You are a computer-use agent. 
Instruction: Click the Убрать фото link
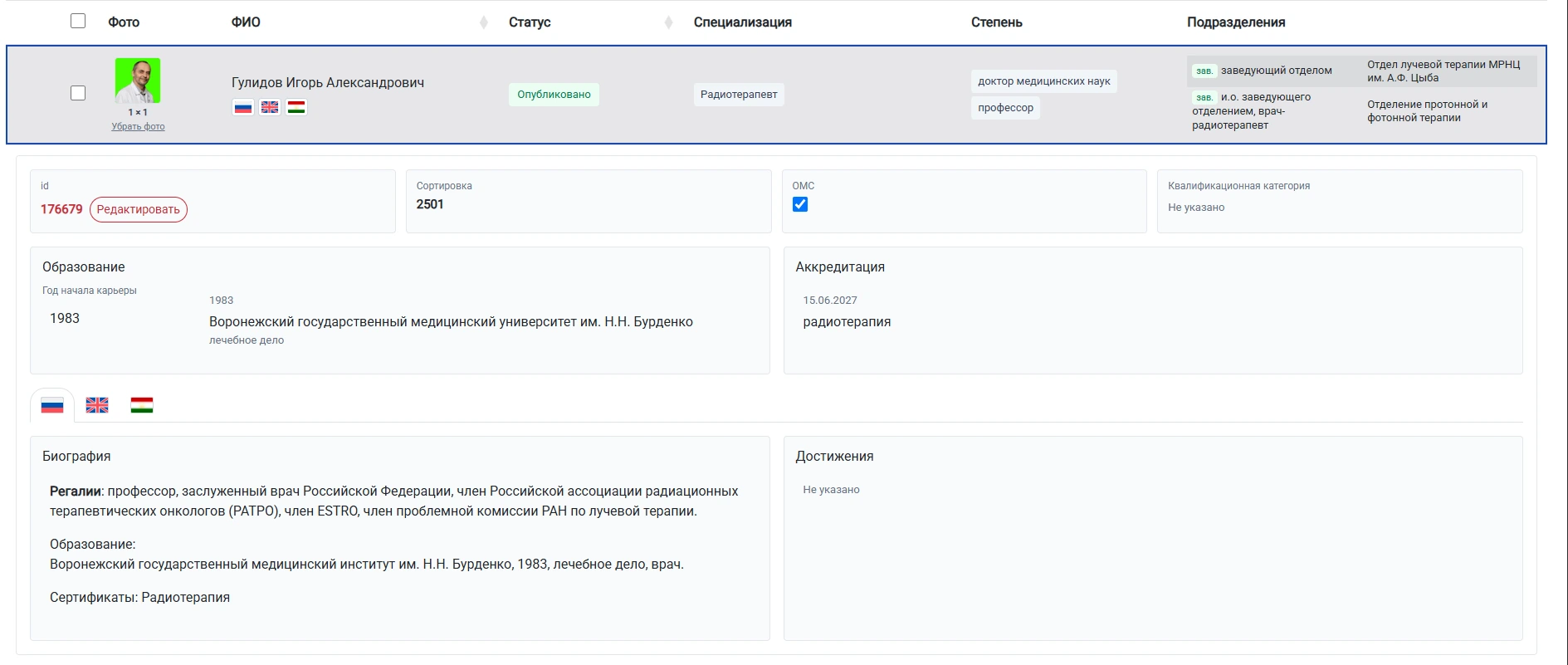pos(139,126)
